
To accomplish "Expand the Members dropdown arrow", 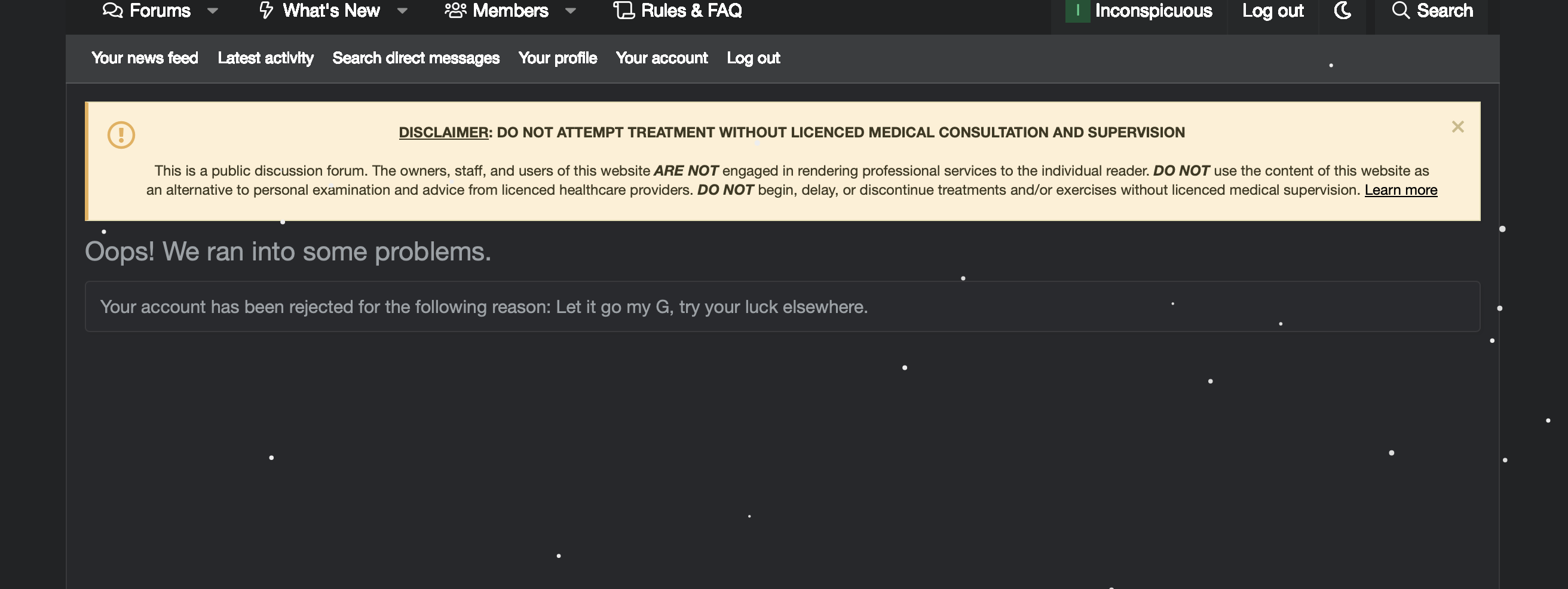I will pos(570,10).
